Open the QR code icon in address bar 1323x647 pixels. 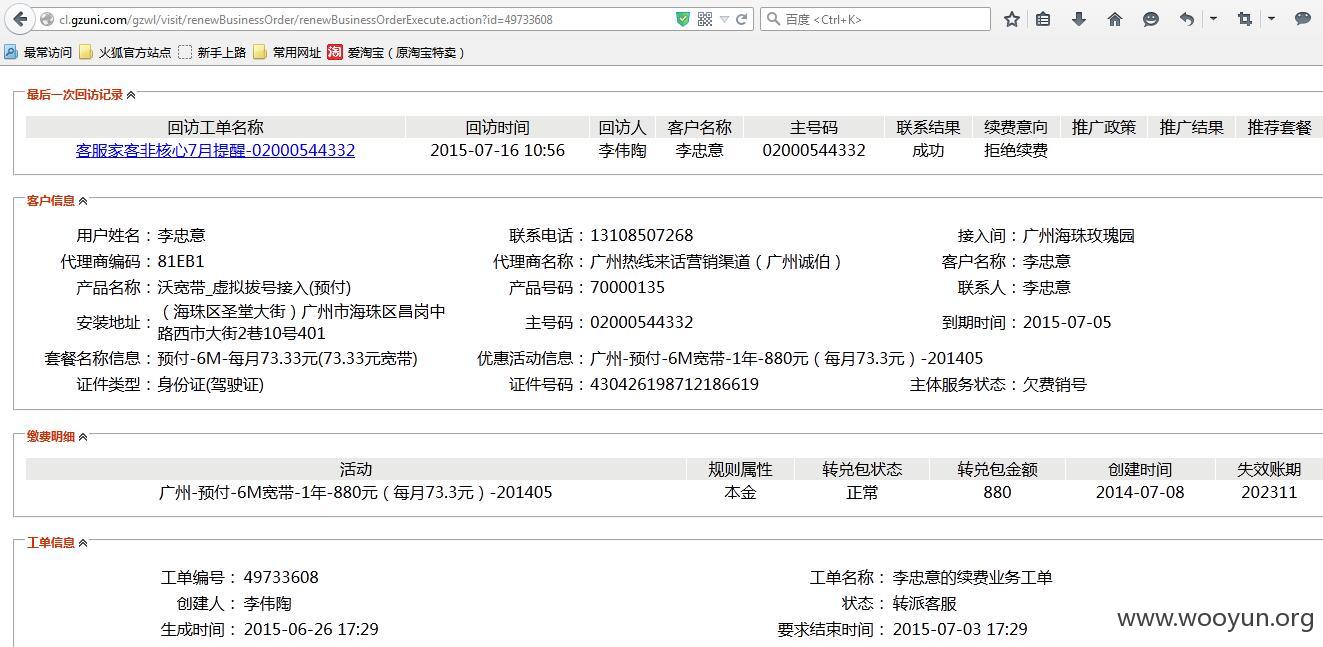tap(705, 19)
